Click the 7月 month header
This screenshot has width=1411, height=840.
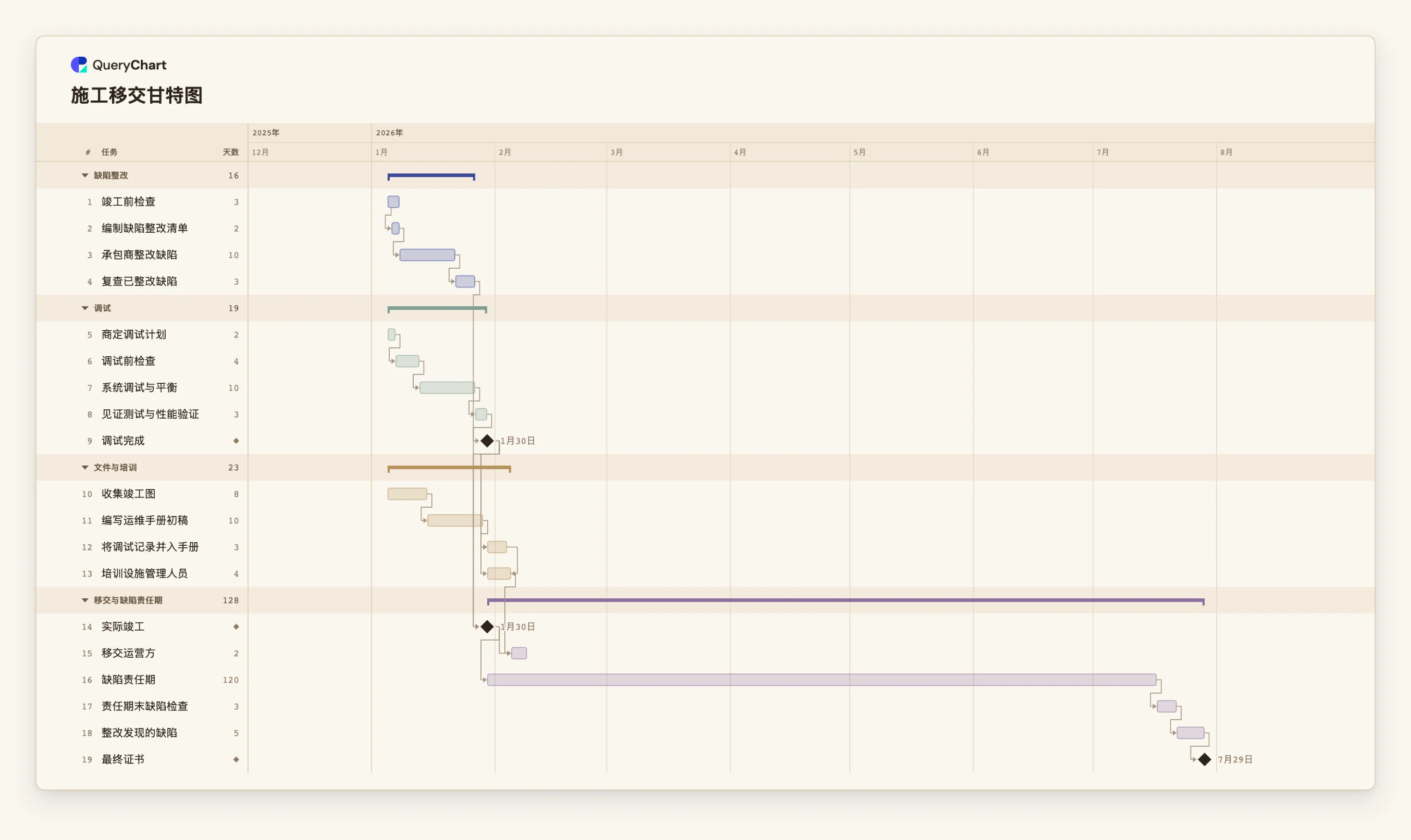(x=1103, y=152)
